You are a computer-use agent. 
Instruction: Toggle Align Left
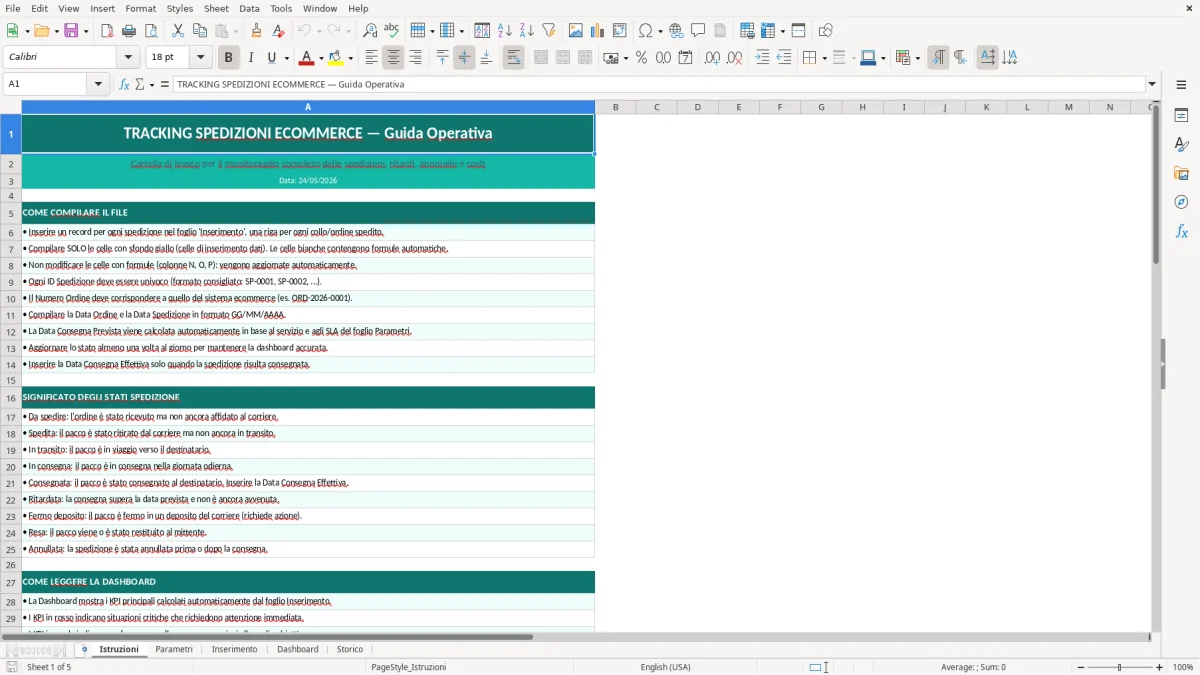[x=371, y=58]
